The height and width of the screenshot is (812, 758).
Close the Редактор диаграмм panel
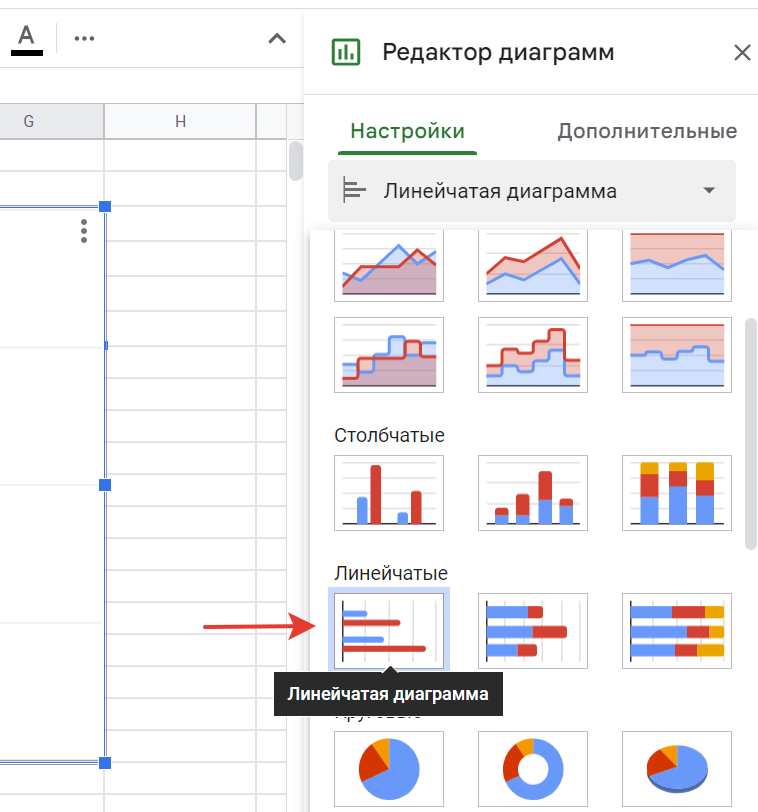tap(742, 53)
